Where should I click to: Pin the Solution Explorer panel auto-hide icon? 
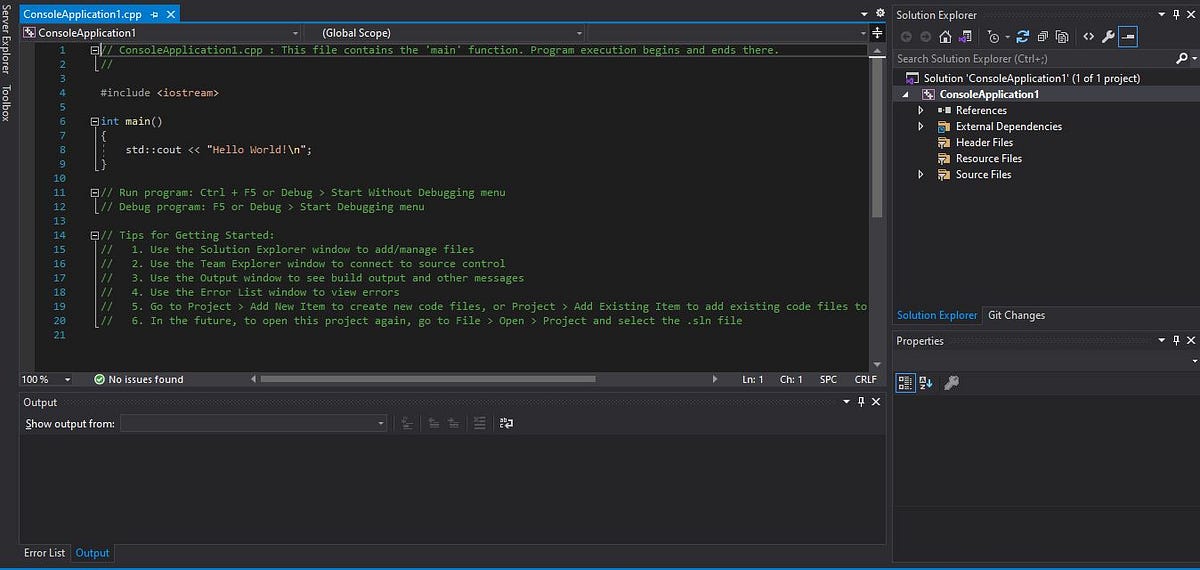(1176, 15)
